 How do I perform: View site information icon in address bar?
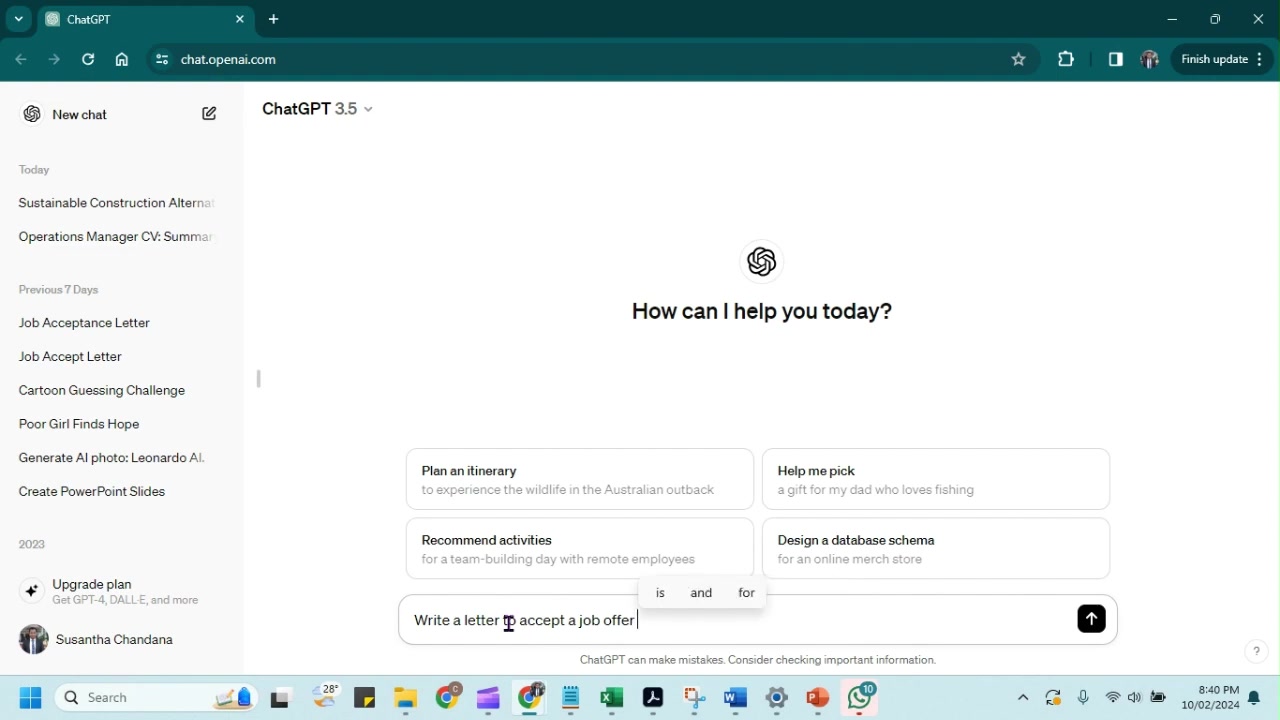161,59
